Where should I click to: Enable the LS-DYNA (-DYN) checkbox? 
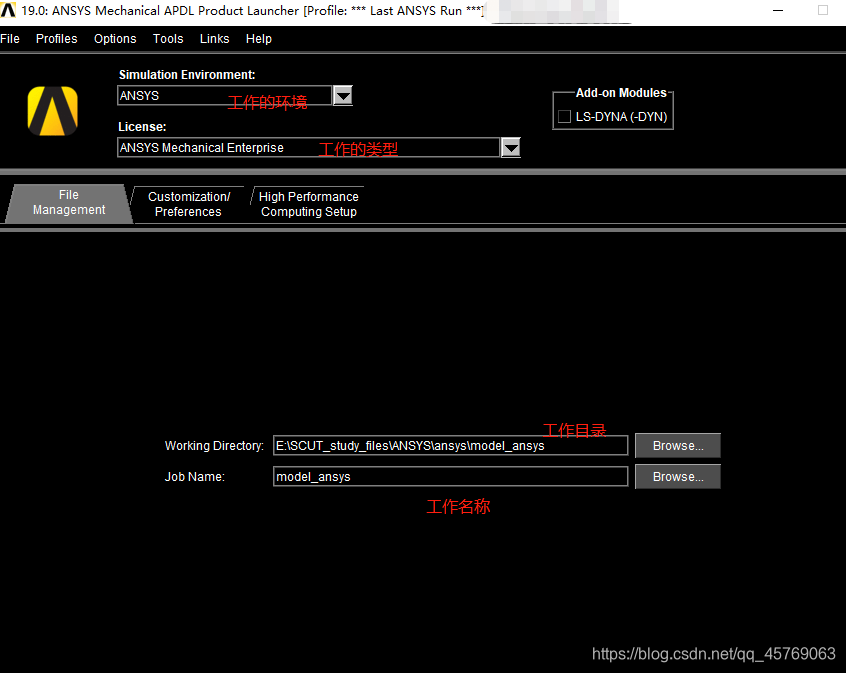tap(564, 117)
